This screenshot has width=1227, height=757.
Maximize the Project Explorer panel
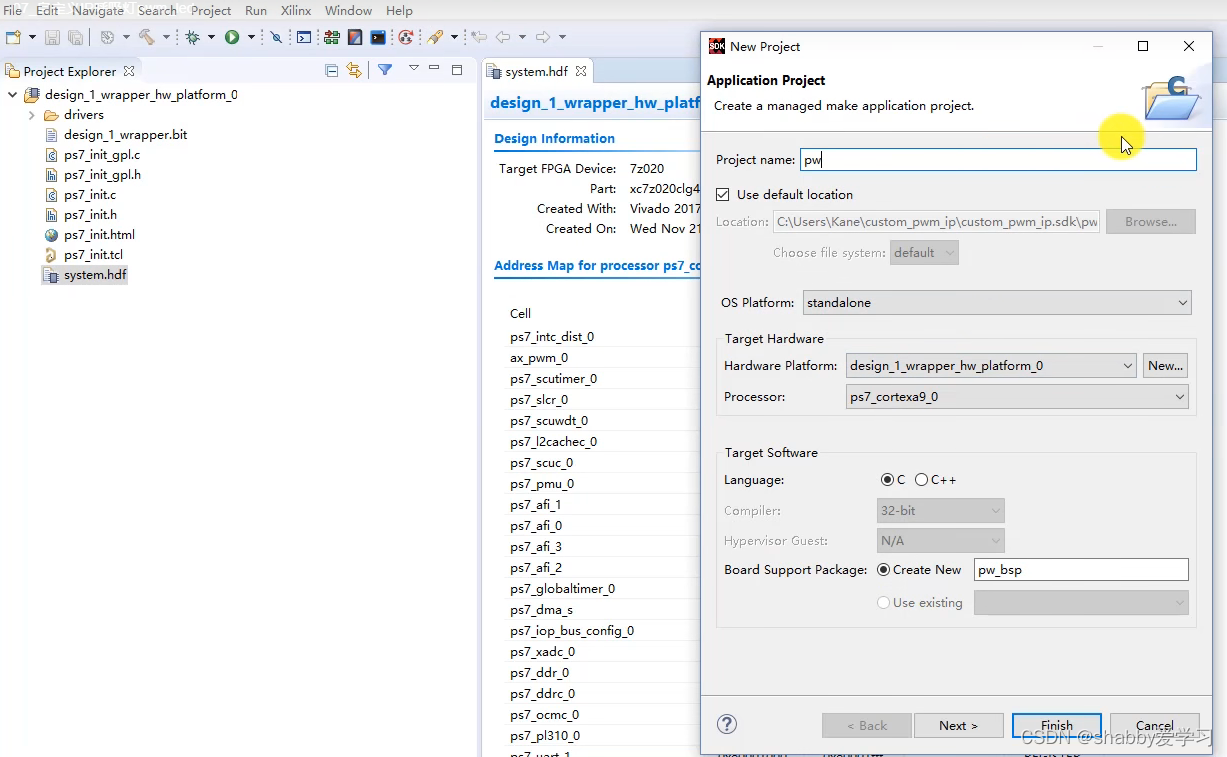(457, 70)
